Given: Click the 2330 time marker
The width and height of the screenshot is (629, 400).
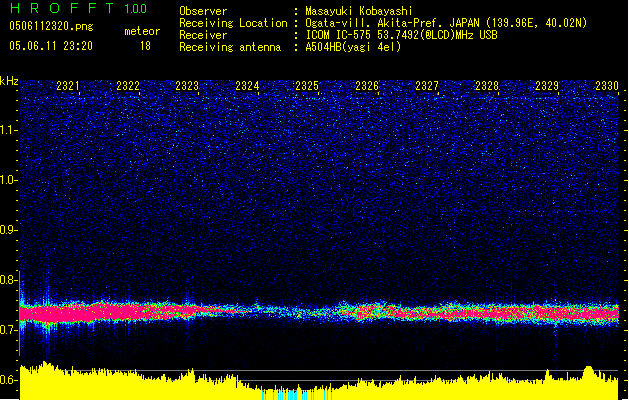Looking at the screenshot, I should click(x=607, y=86).
